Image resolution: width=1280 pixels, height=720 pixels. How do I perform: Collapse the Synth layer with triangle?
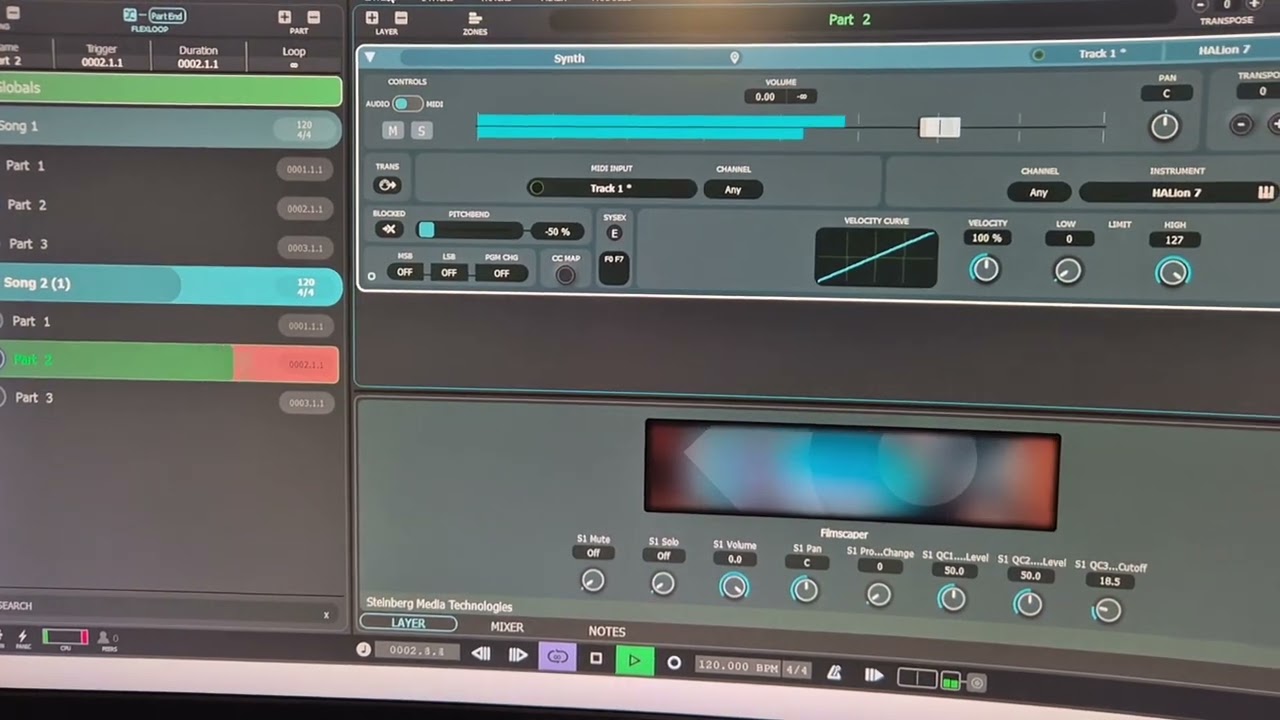(370, 57)
